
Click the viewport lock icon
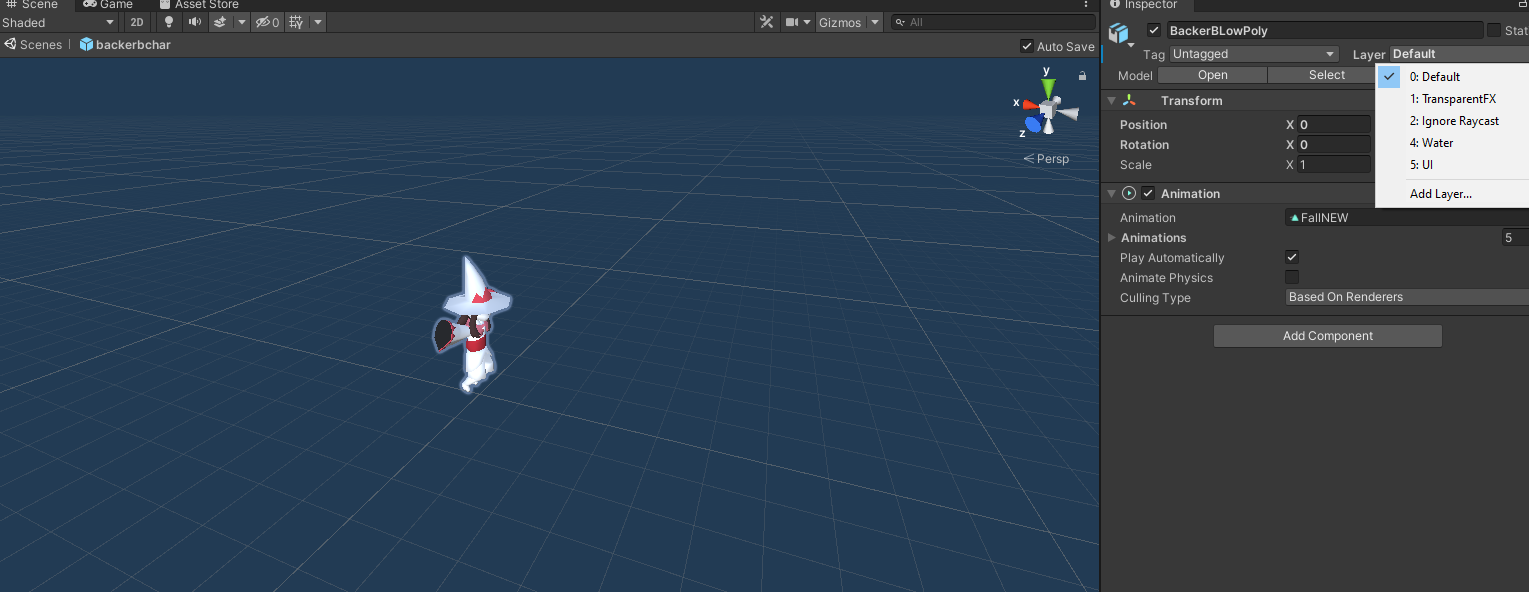[1082, 75]
